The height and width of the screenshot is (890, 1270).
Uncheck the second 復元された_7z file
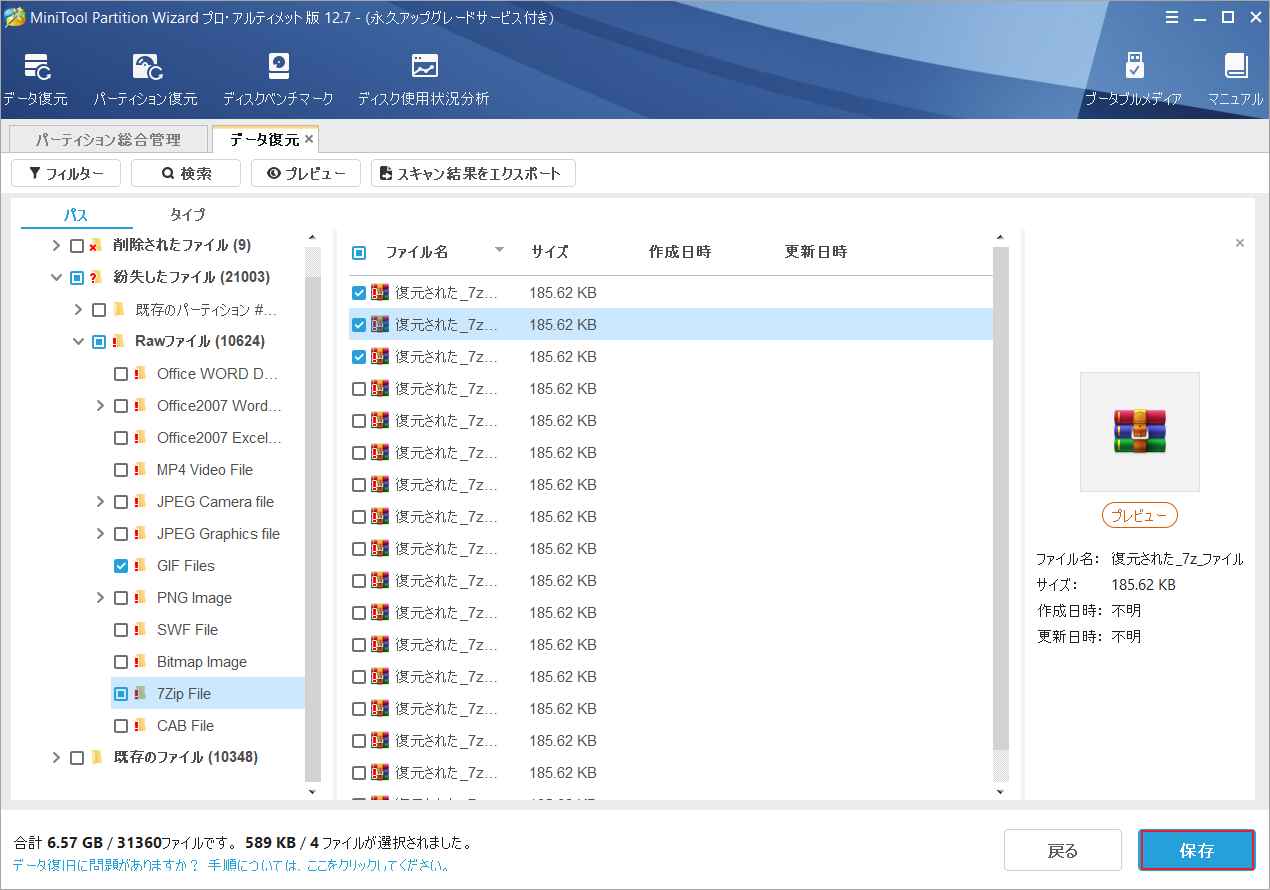(357, 324)
